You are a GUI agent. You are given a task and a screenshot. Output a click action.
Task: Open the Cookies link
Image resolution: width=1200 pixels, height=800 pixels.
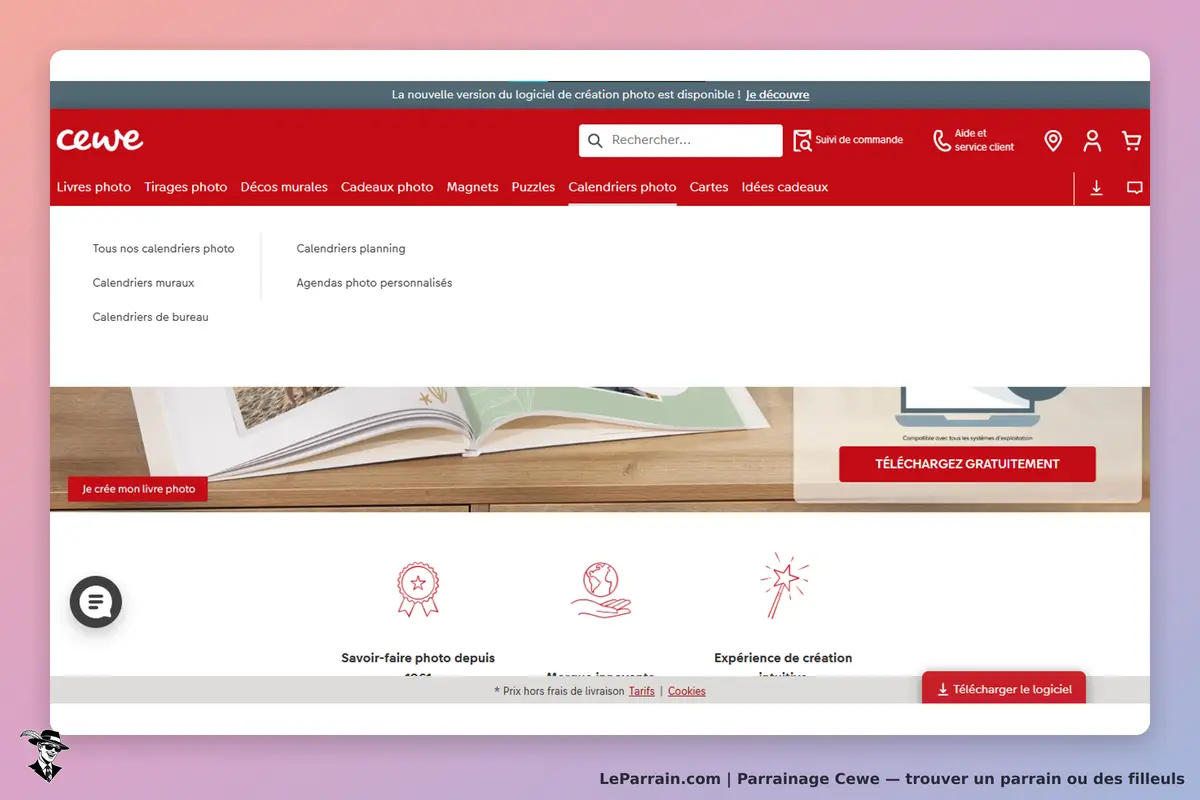click(687, 691)
